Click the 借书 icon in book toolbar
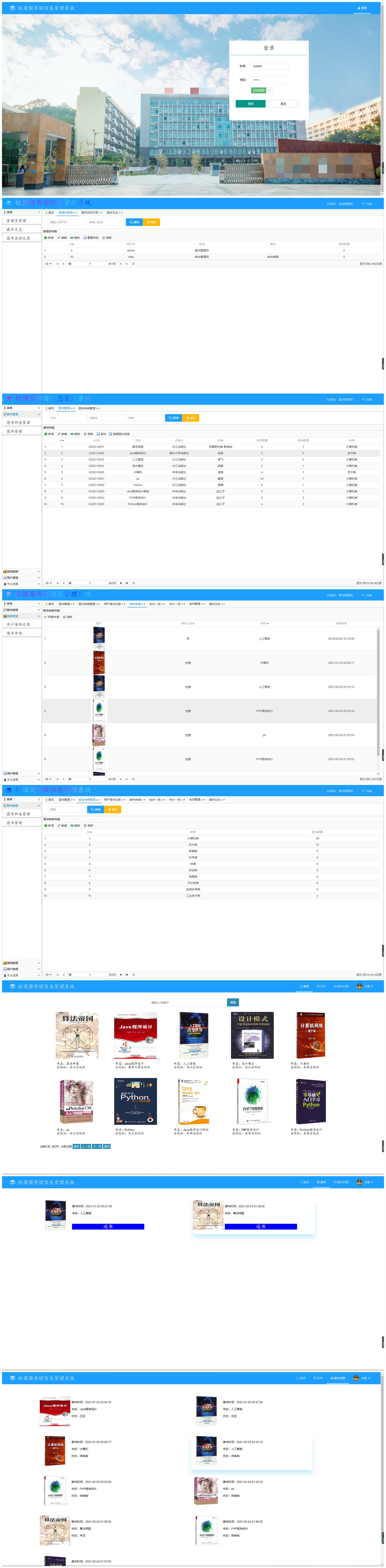 coord(99,434)
